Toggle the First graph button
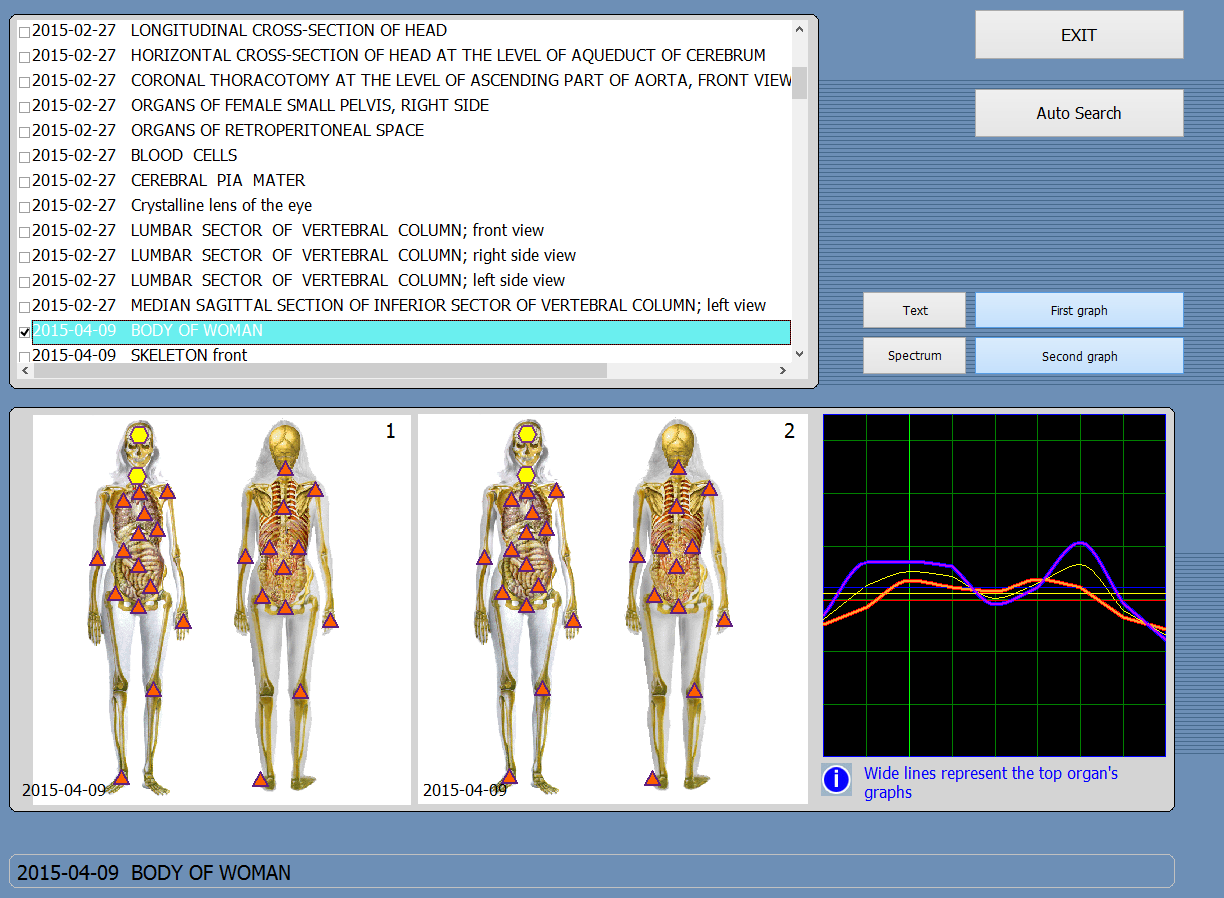The width and height of the screenshot is (1224, 898). click(x=1079, y=310)
